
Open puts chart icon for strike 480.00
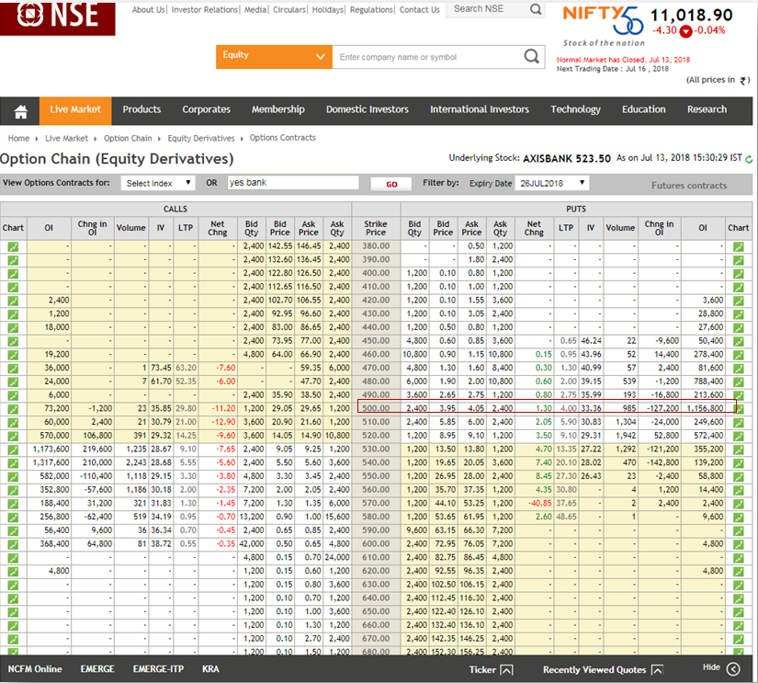point(738,382)
